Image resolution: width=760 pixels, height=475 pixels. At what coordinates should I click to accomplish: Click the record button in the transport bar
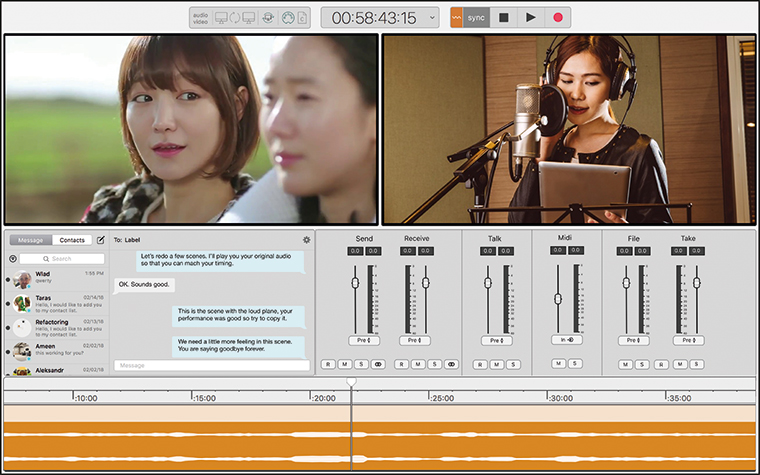pos(556,17)
